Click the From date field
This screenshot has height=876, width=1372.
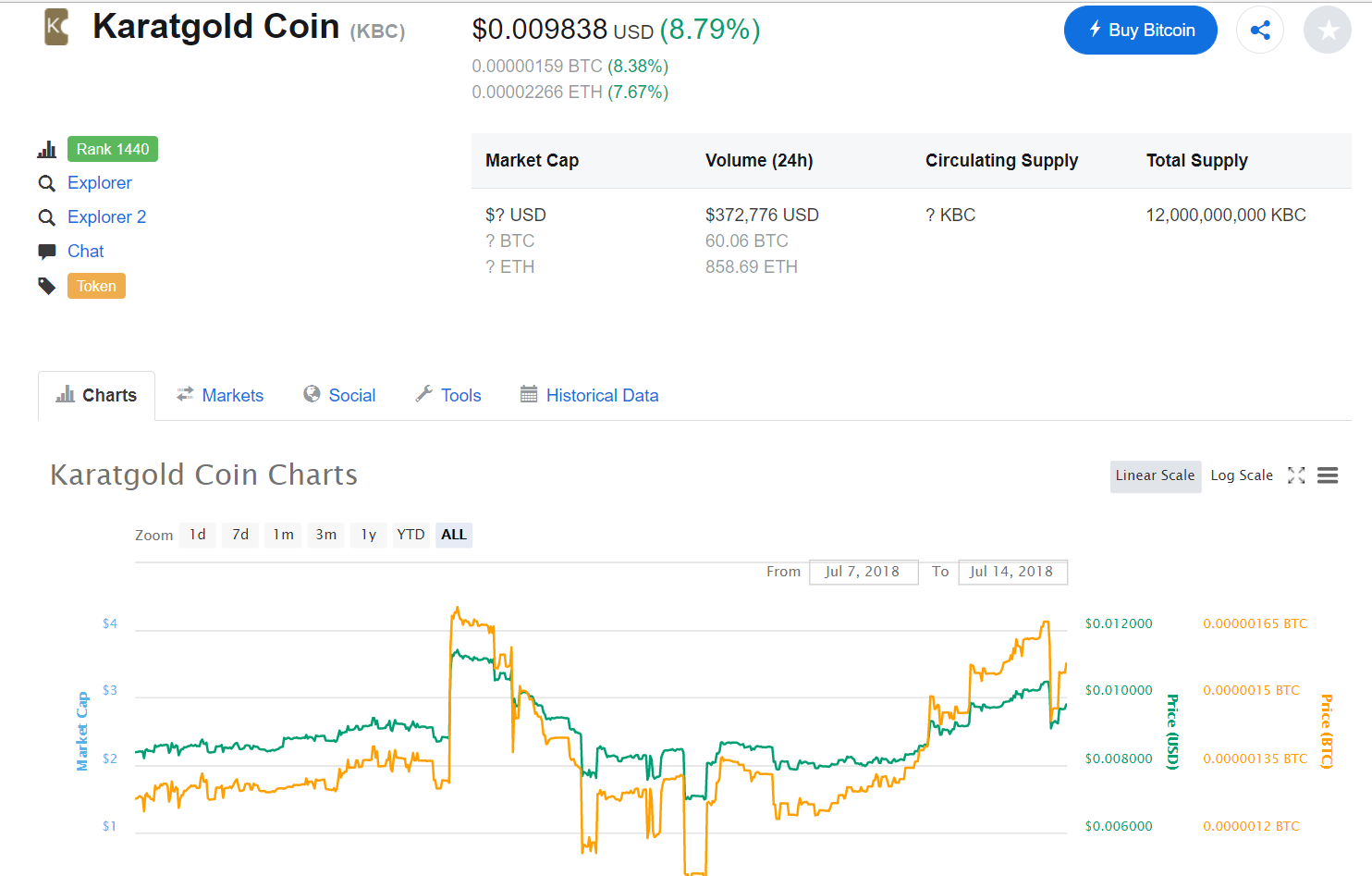[x=864, y=572]
